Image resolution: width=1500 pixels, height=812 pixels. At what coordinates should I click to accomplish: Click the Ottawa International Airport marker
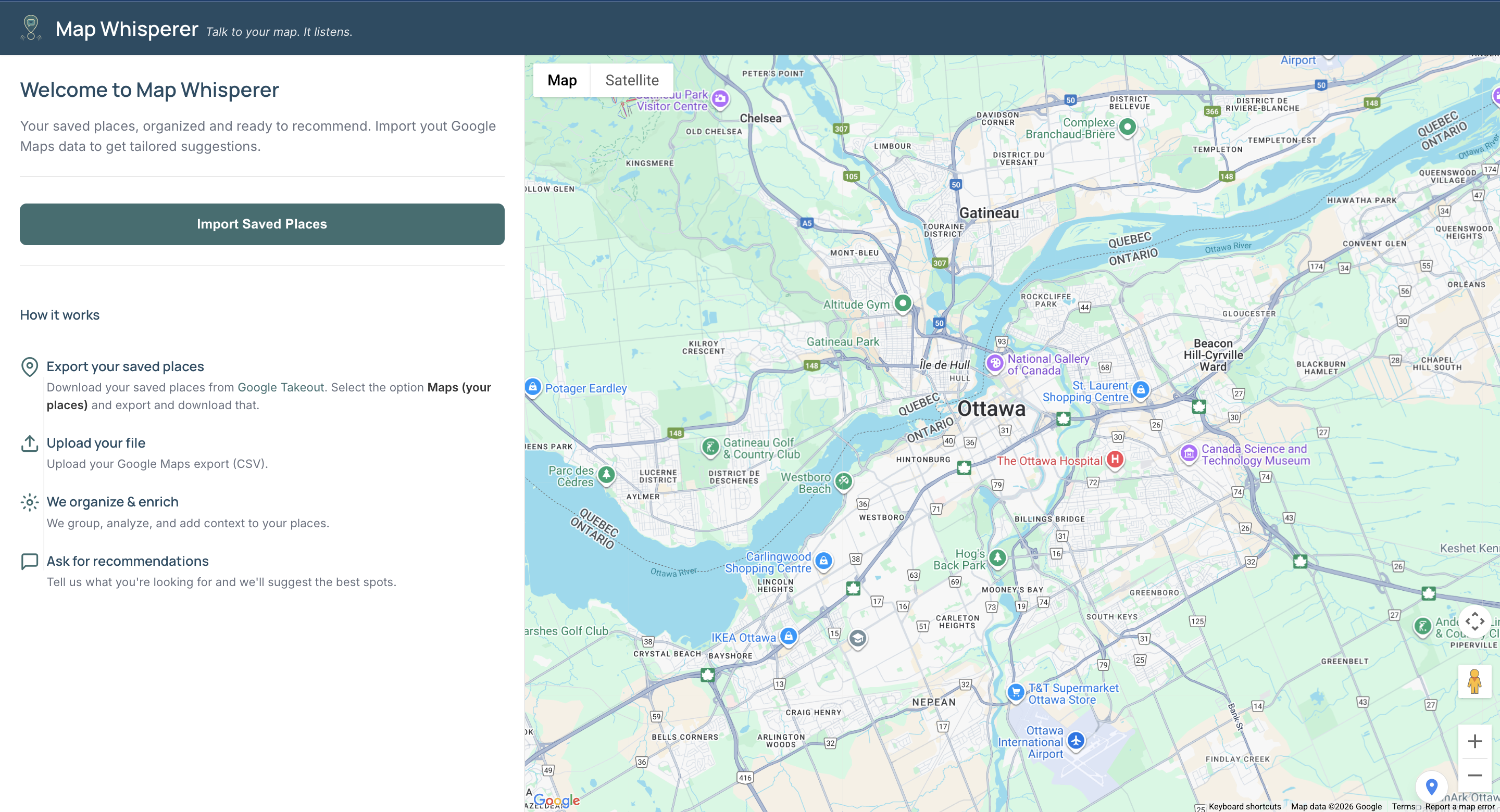point(1076,740)
